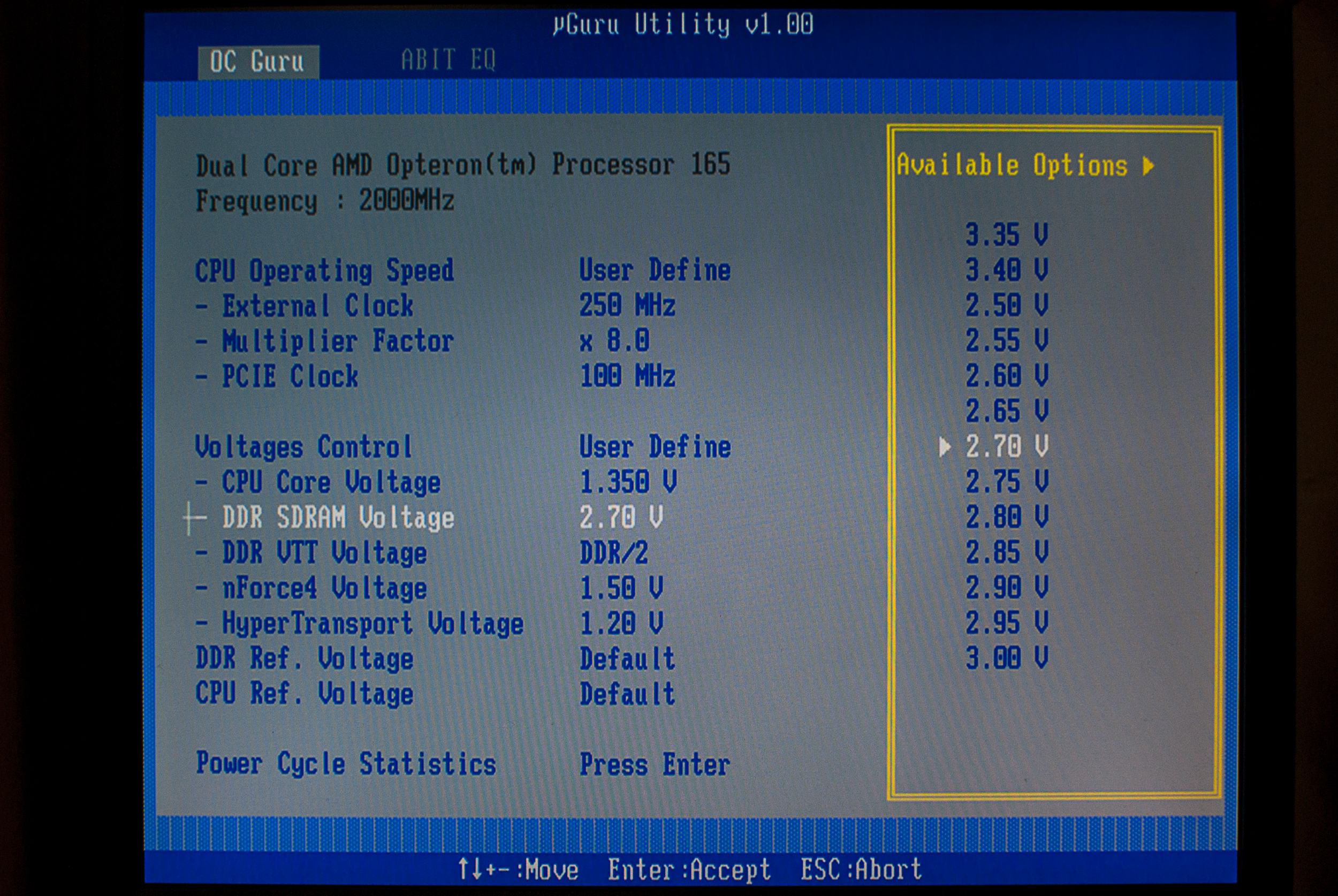Choose the 2.90 V option

[1007, 587]
